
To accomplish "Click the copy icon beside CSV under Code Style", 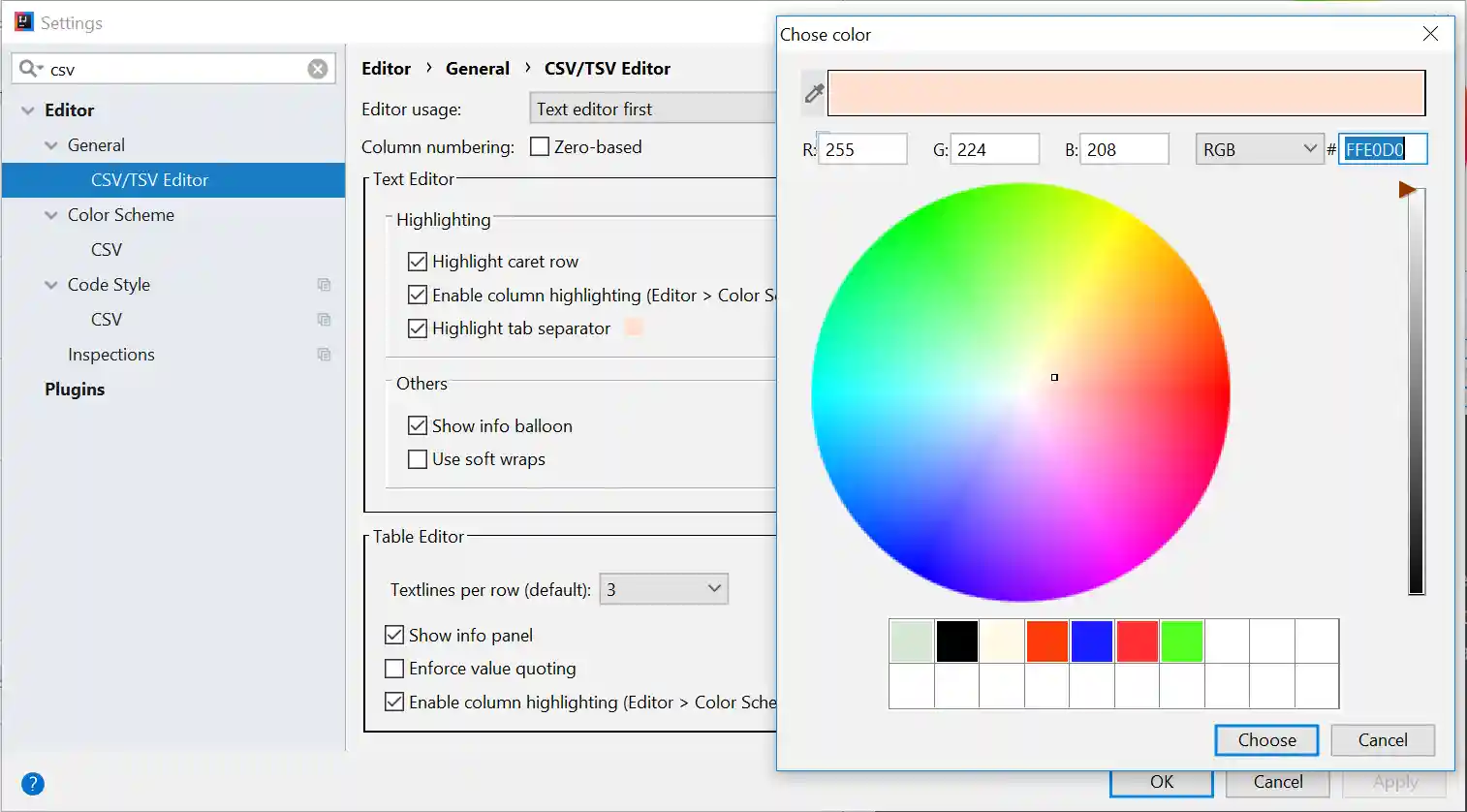I will tap(324, 319).
